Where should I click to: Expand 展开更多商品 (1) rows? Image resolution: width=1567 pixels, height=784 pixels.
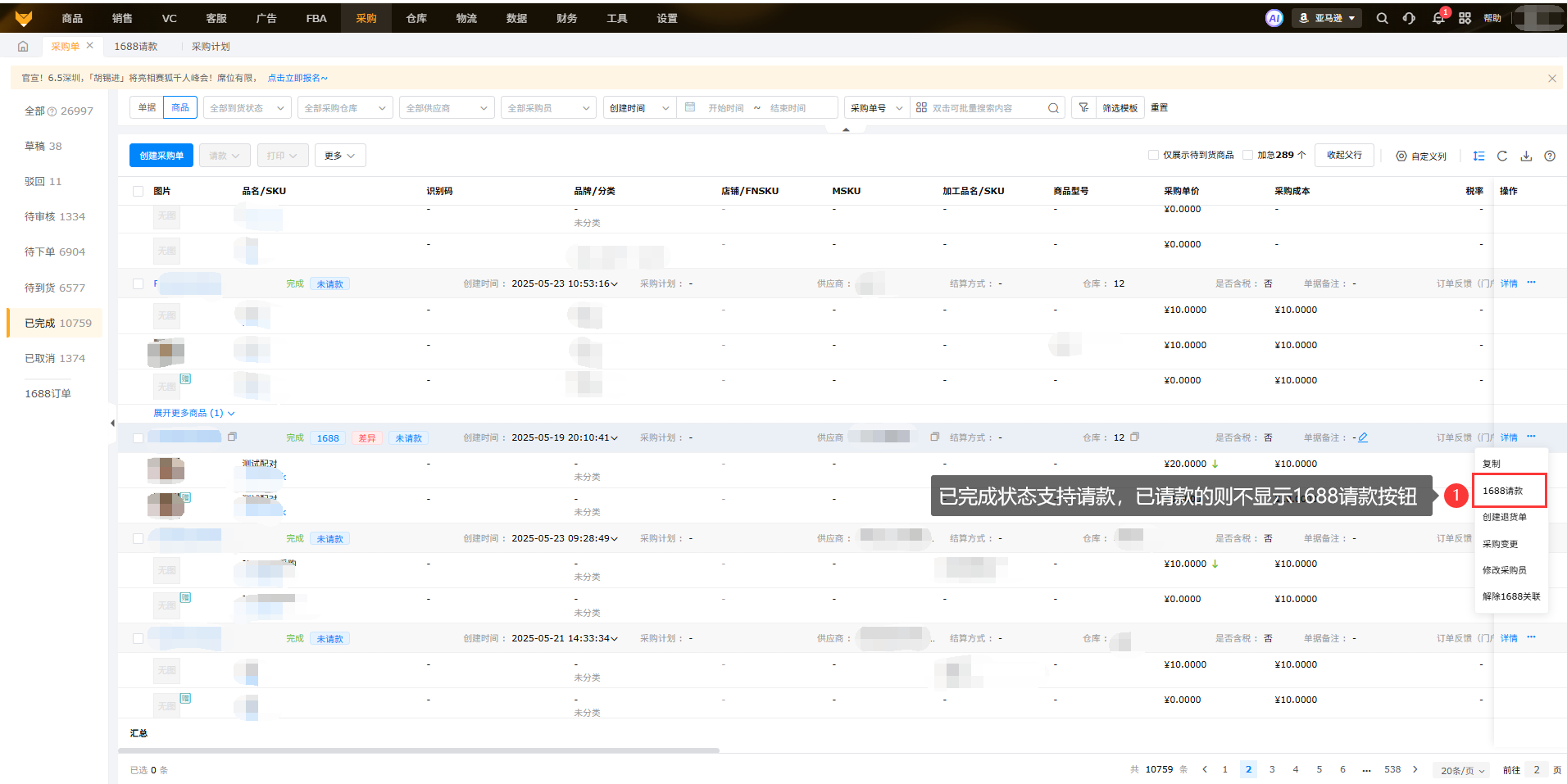(193, 413)
